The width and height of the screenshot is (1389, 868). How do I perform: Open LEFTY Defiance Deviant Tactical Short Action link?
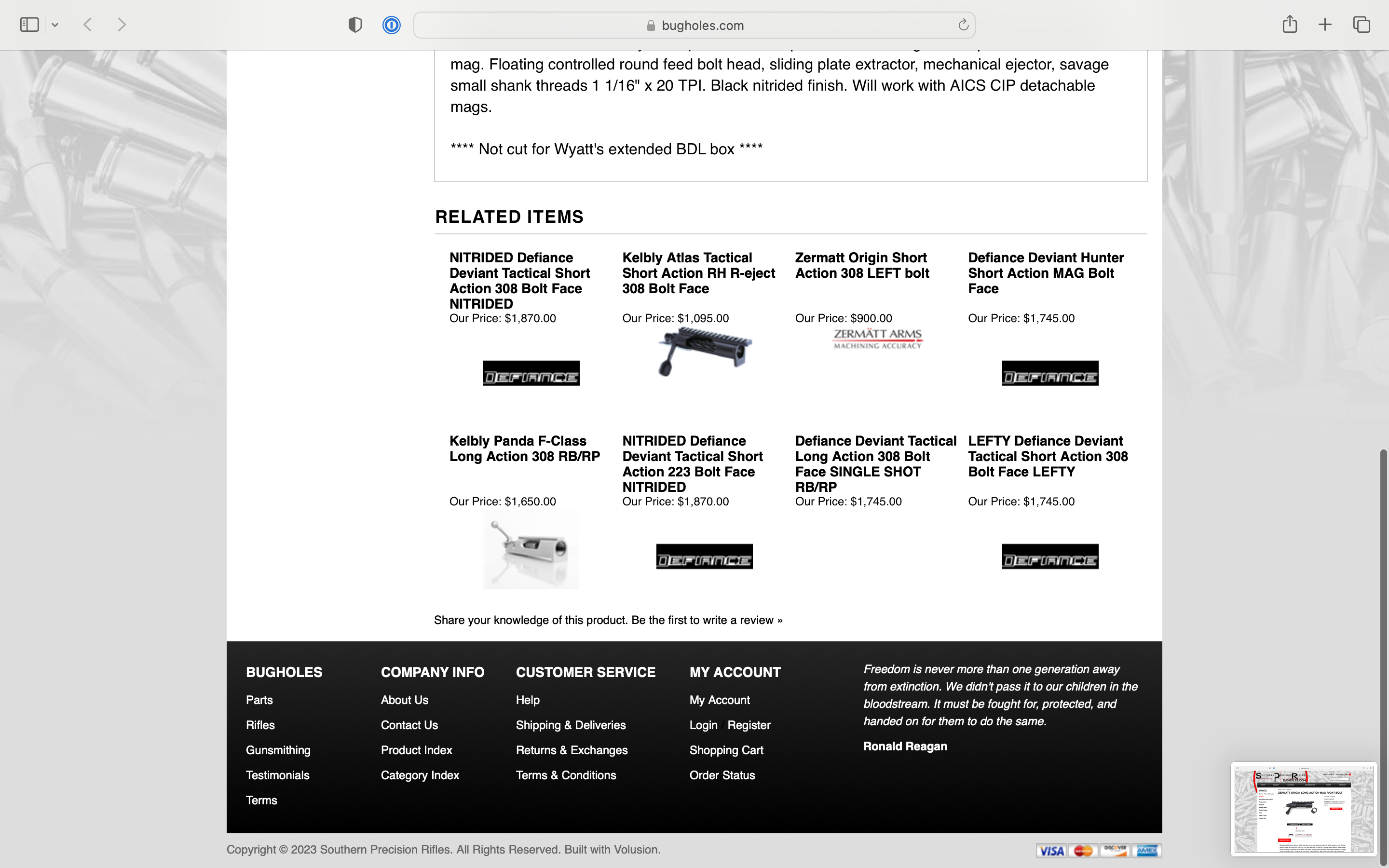(x=1048, y=456)
